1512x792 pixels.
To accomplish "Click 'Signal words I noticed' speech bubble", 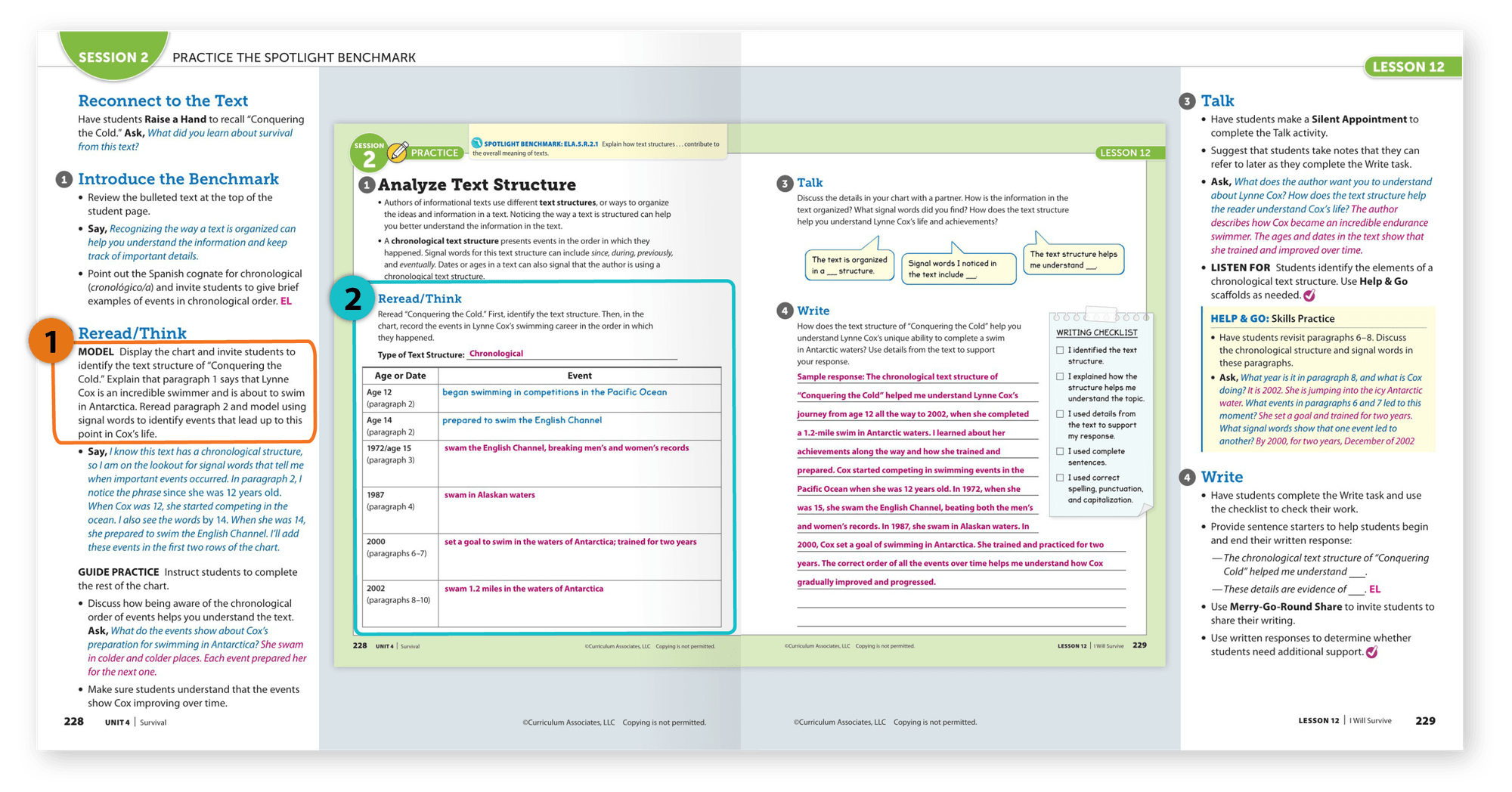I will click(959, 269).
